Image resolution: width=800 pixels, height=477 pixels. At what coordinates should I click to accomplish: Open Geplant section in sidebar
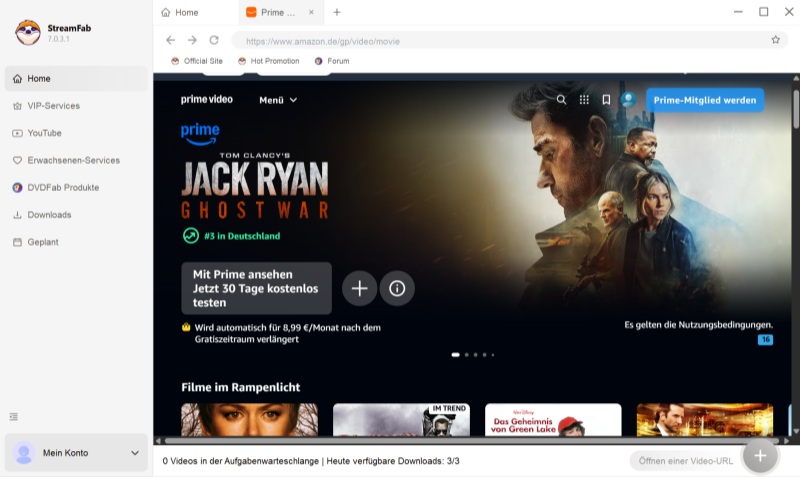point(76,242)
